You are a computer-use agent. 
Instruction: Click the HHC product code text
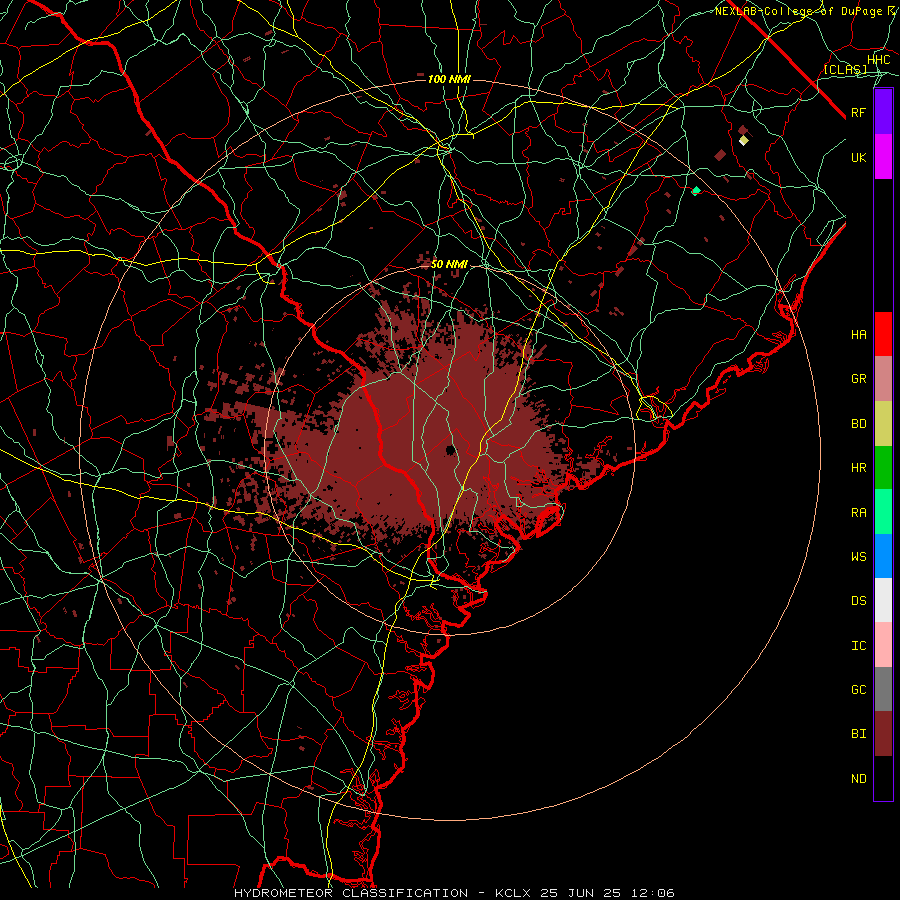[x=879, y=60]
